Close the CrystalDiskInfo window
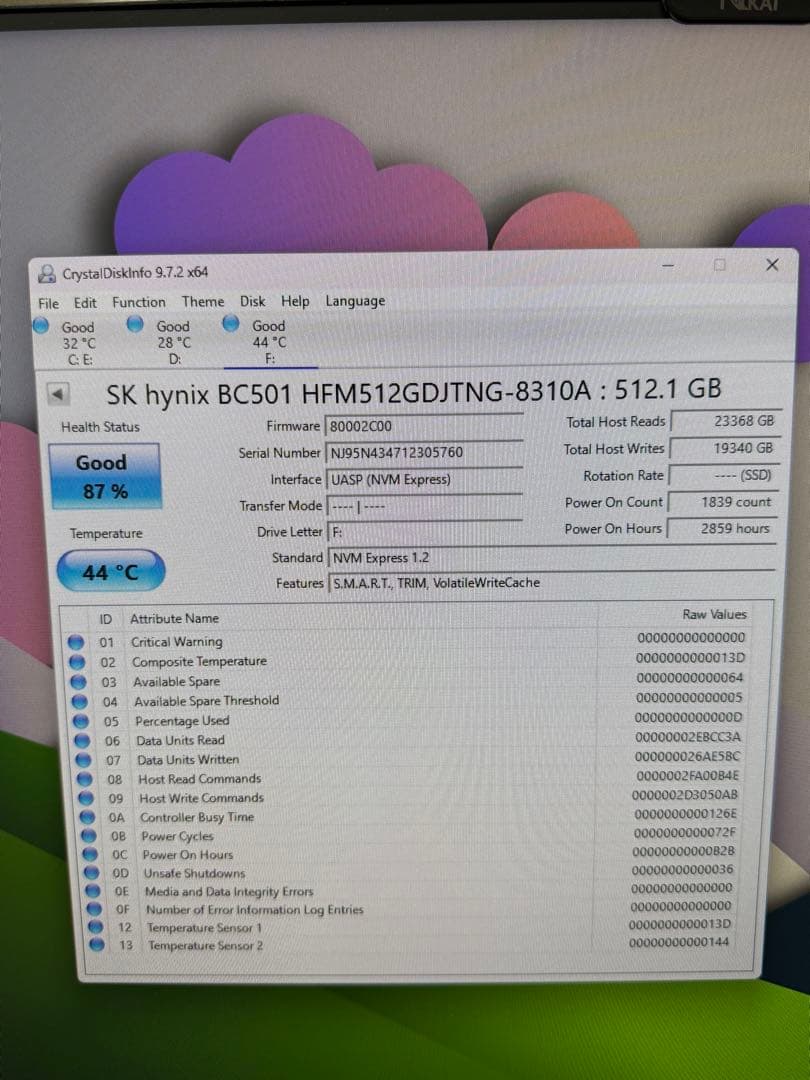810x1080 pixels. [x=772, y=264]
